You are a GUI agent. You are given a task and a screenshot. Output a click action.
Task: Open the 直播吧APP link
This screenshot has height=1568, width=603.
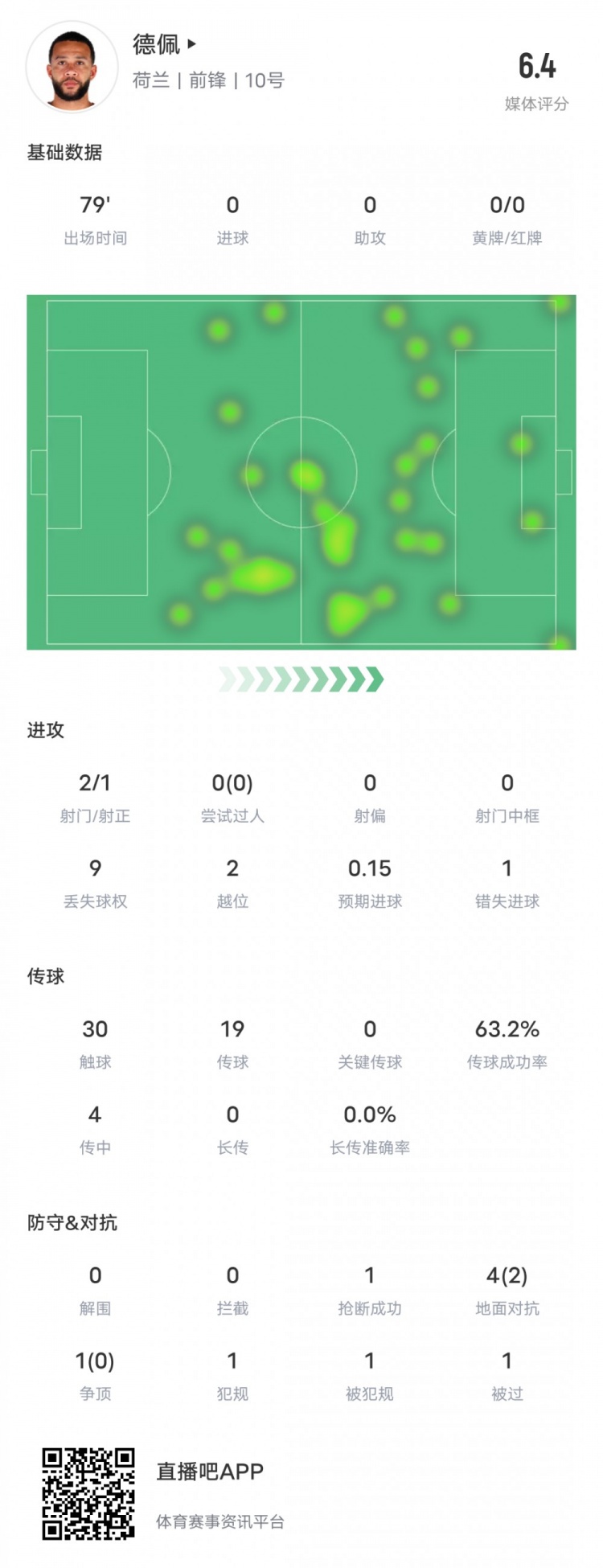[210, 1472]
